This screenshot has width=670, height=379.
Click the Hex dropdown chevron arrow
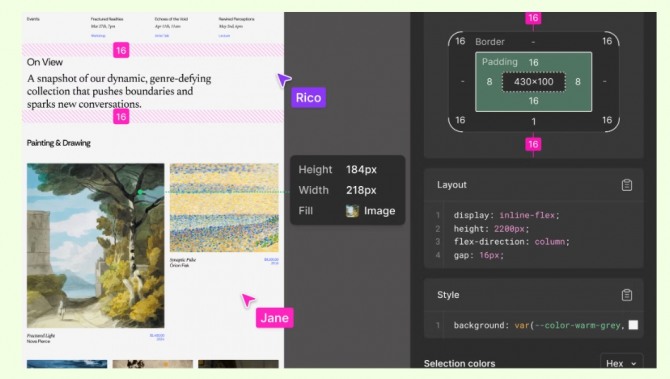pyautogui.click(x=634, y=364)
